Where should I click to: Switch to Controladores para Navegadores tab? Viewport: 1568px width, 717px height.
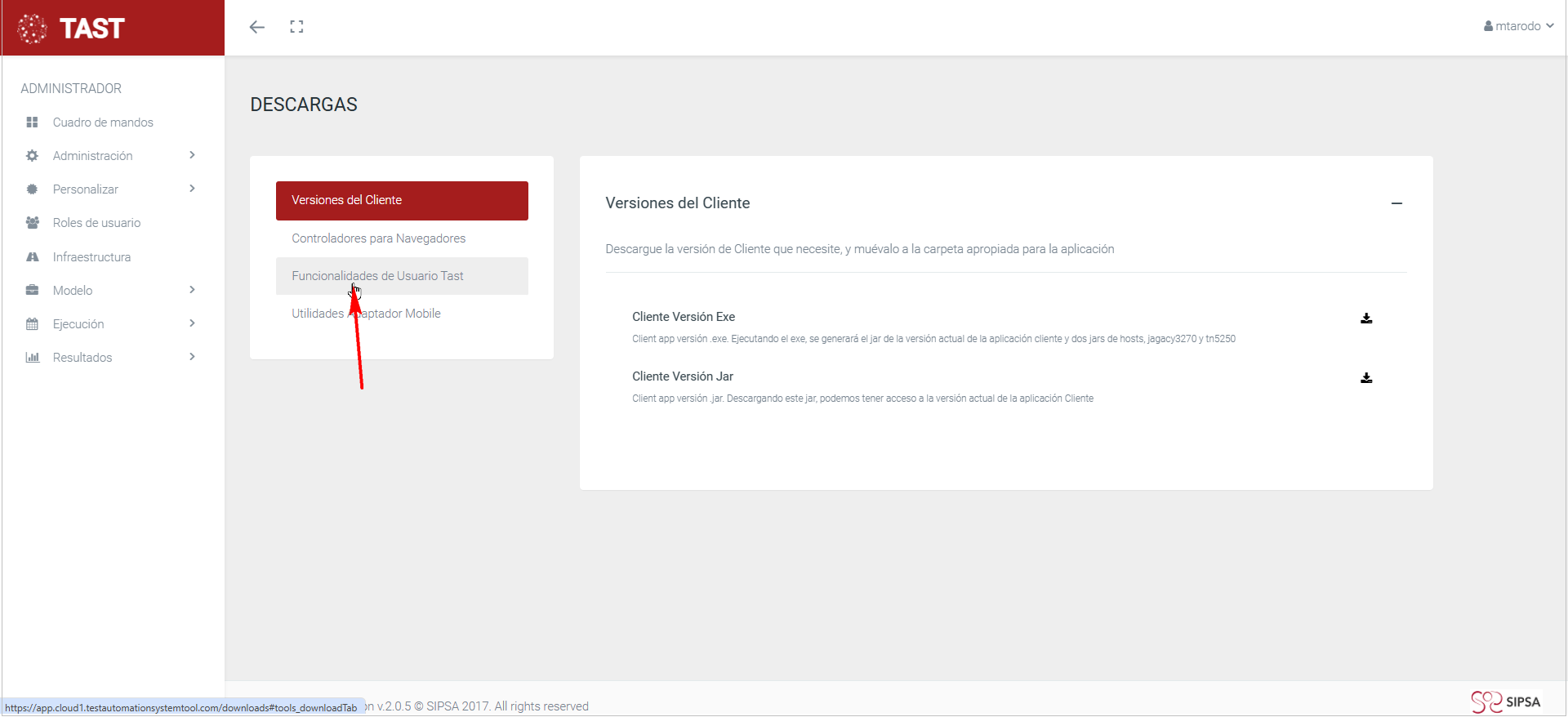click(x=378, y=238)
